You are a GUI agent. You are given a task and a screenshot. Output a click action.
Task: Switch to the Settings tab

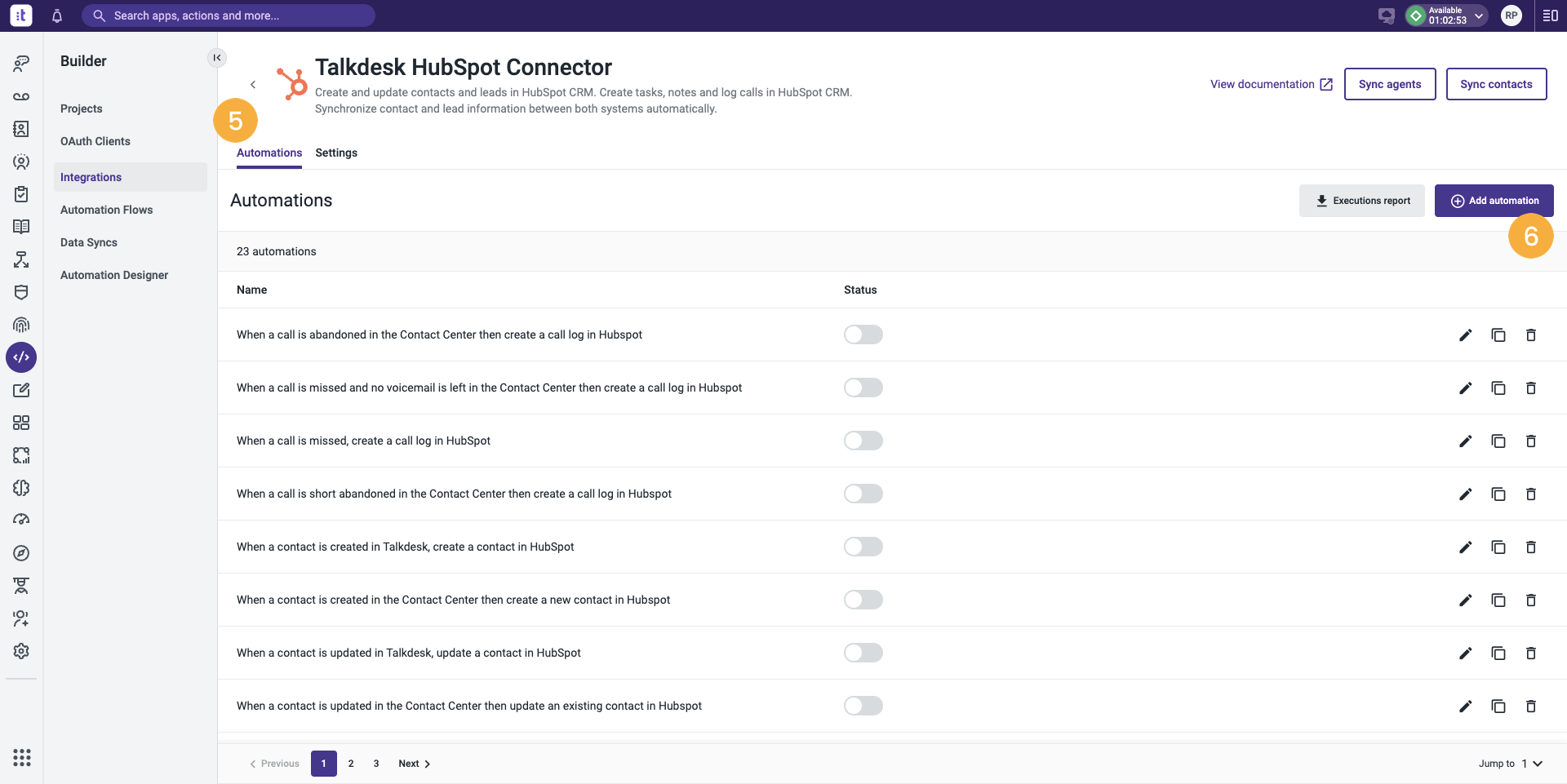(x=336, y=153)
